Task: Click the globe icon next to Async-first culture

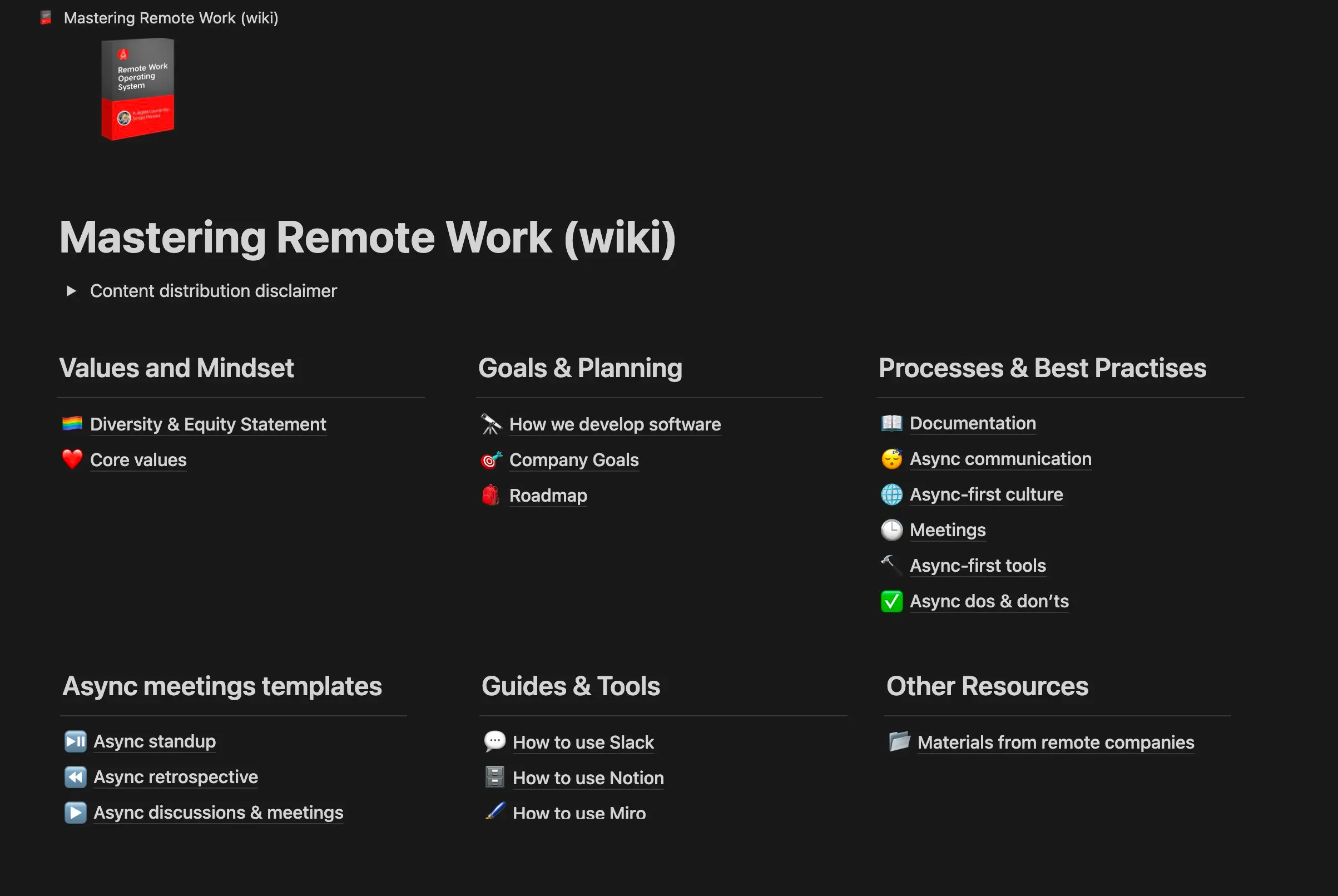Action: [891, 494]
